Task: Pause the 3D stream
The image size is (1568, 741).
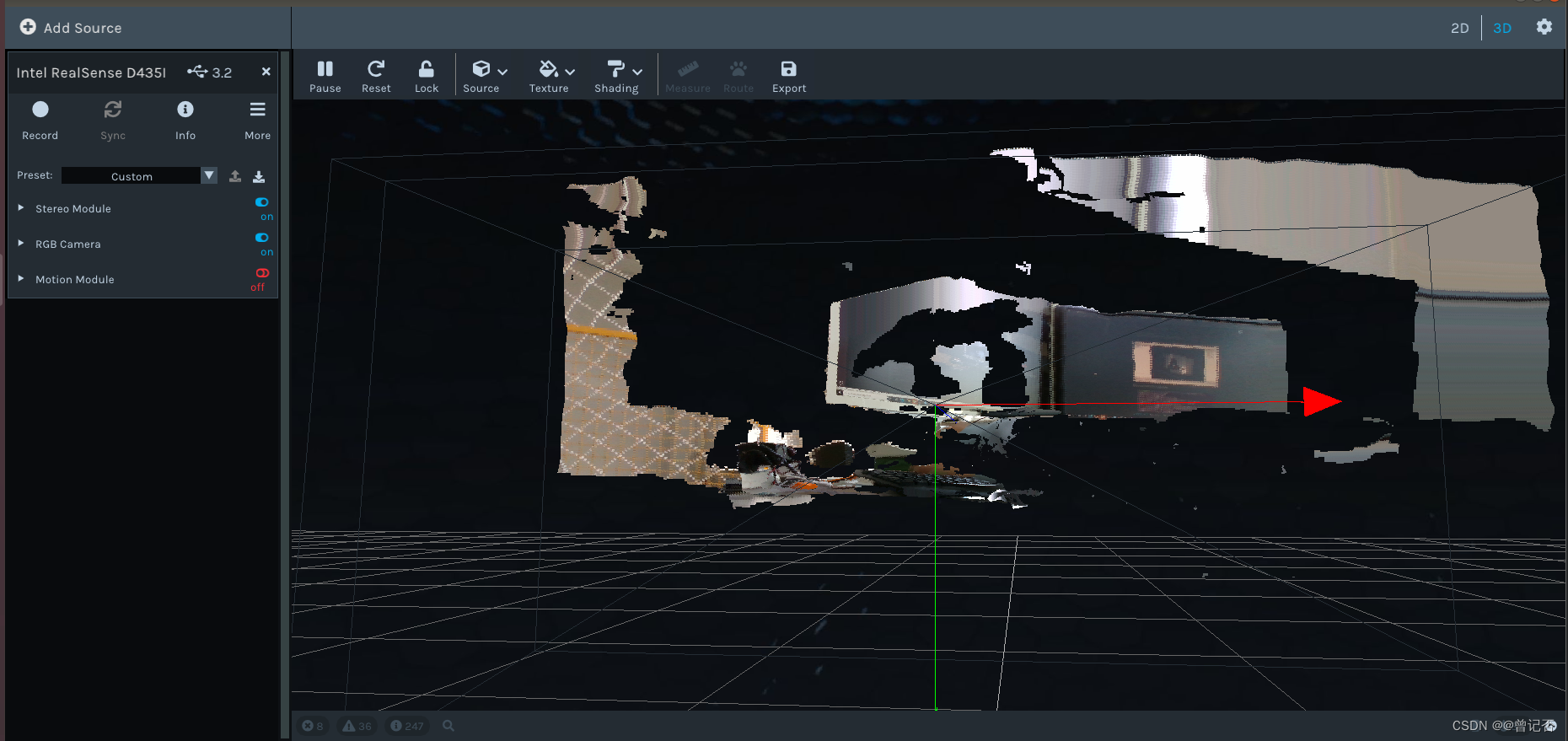Action: click(x=325, y=76)
